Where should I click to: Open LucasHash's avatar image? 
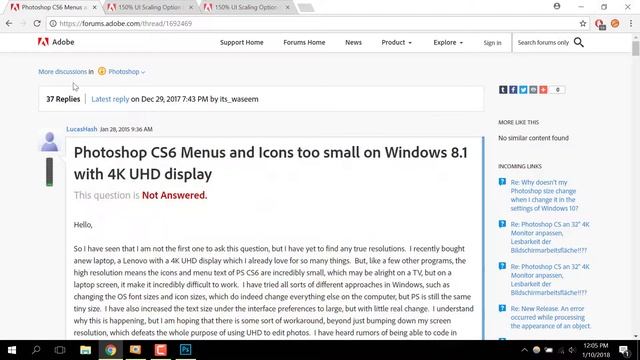pyautogui.click(x=49, y=142)
